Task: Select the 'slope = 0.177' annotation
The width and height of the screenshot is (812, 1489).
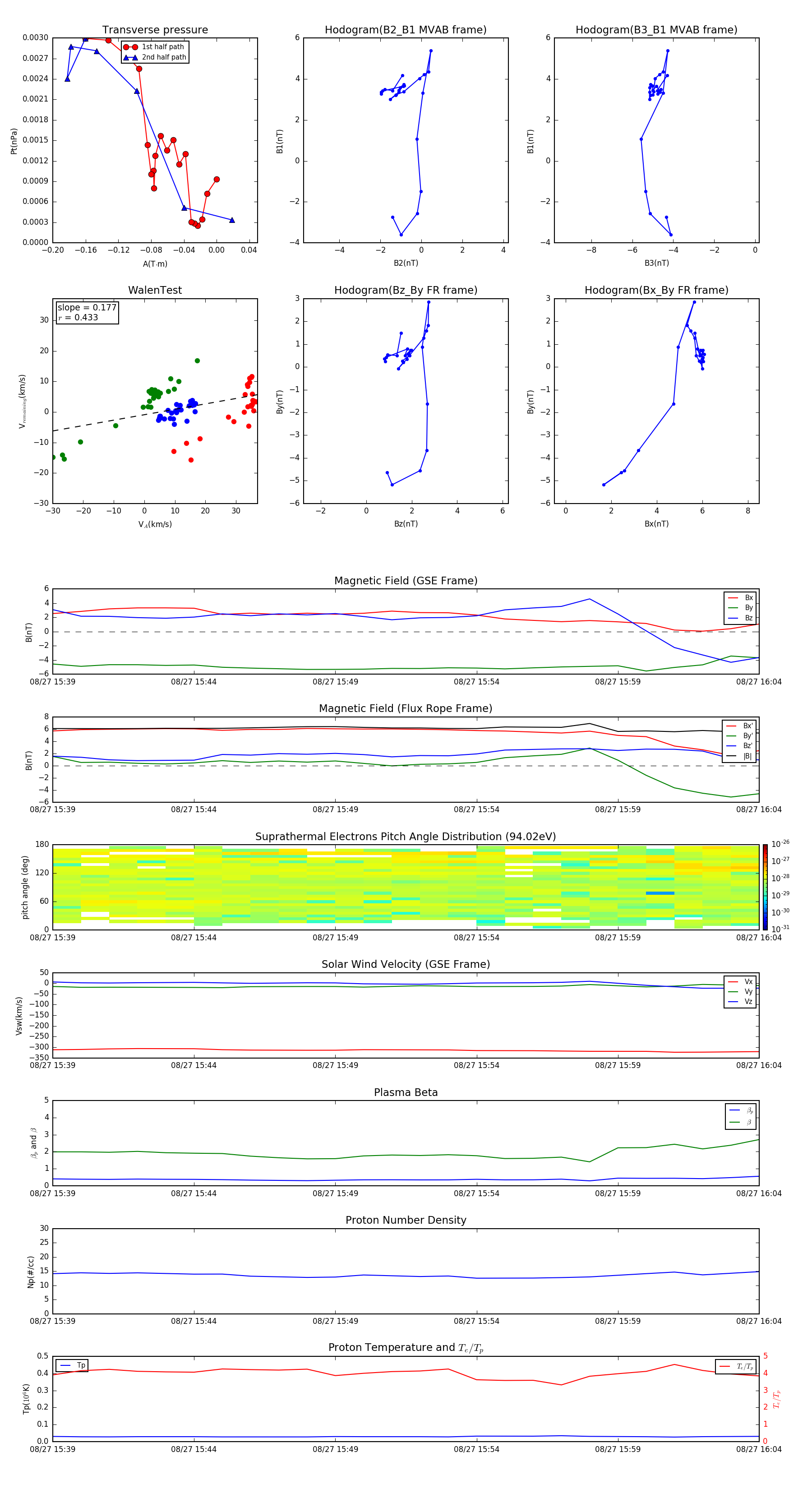Action: pyautogui.click(x=87, y=308)
